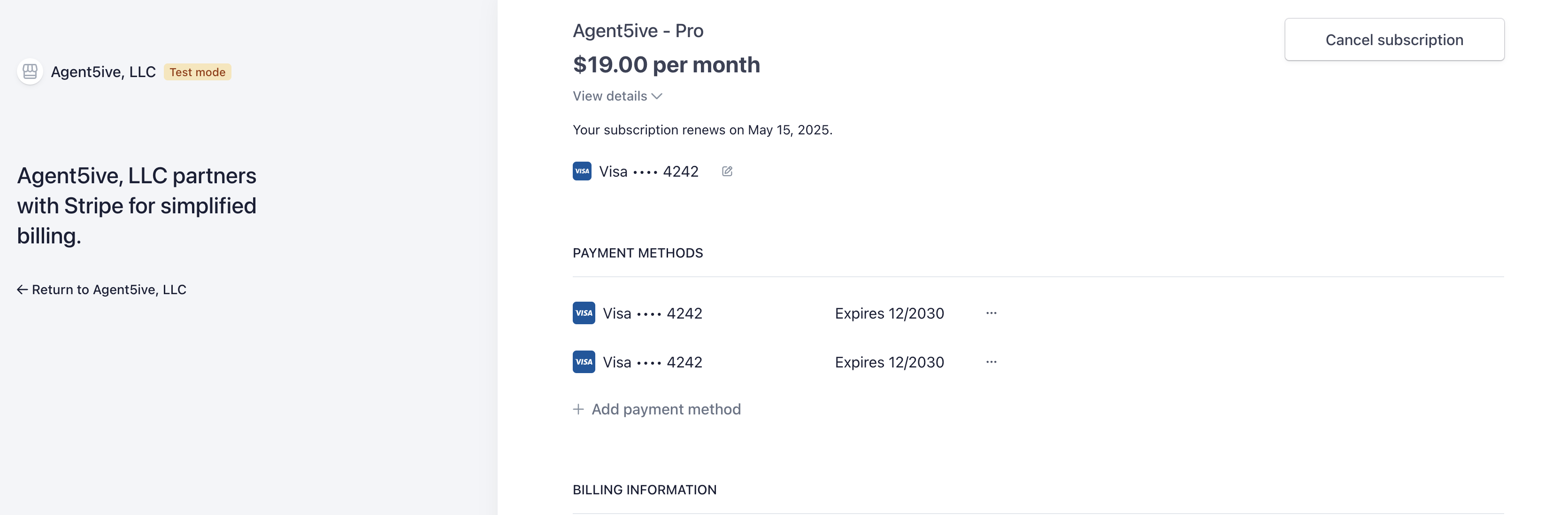Screen dimensions: 1568x515
Task: Open the first Visa card's more options menu
Action: [x=991, y=313]
